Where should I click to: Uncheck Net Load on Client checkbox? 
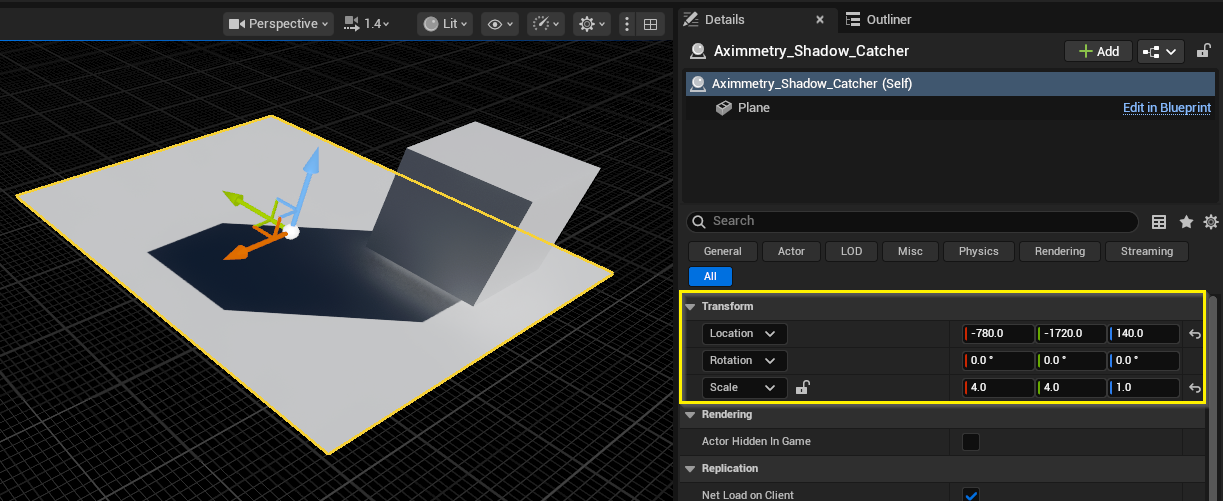point(970,494)
